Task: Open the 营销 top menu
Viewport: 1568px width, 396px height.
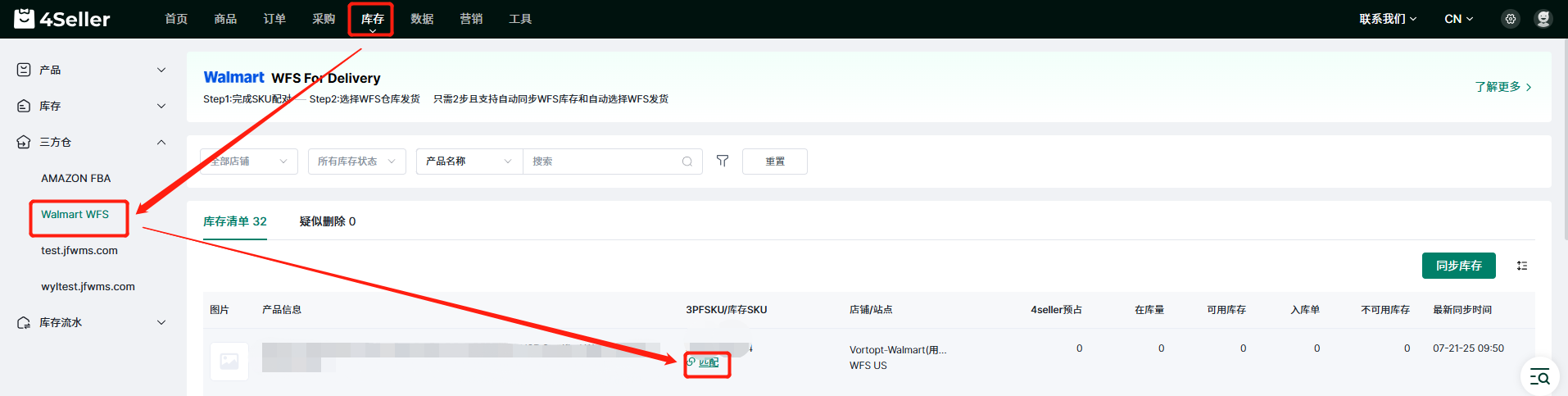Action: click(471, 19)
